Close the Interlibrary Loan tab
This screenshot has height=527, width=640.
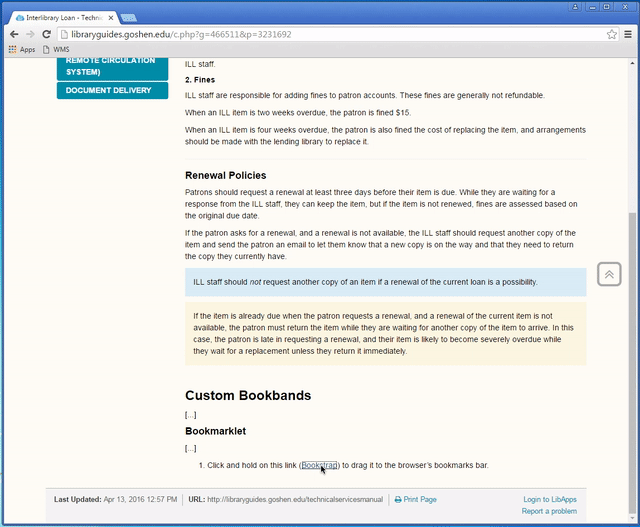(x=112, y=17)
